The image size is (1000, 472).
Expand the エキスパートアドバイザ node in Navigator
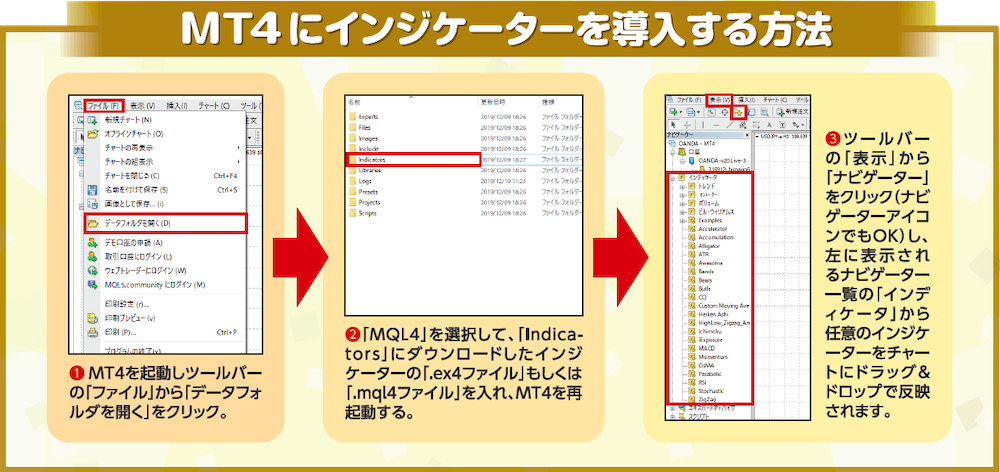[x=673, y=408]
